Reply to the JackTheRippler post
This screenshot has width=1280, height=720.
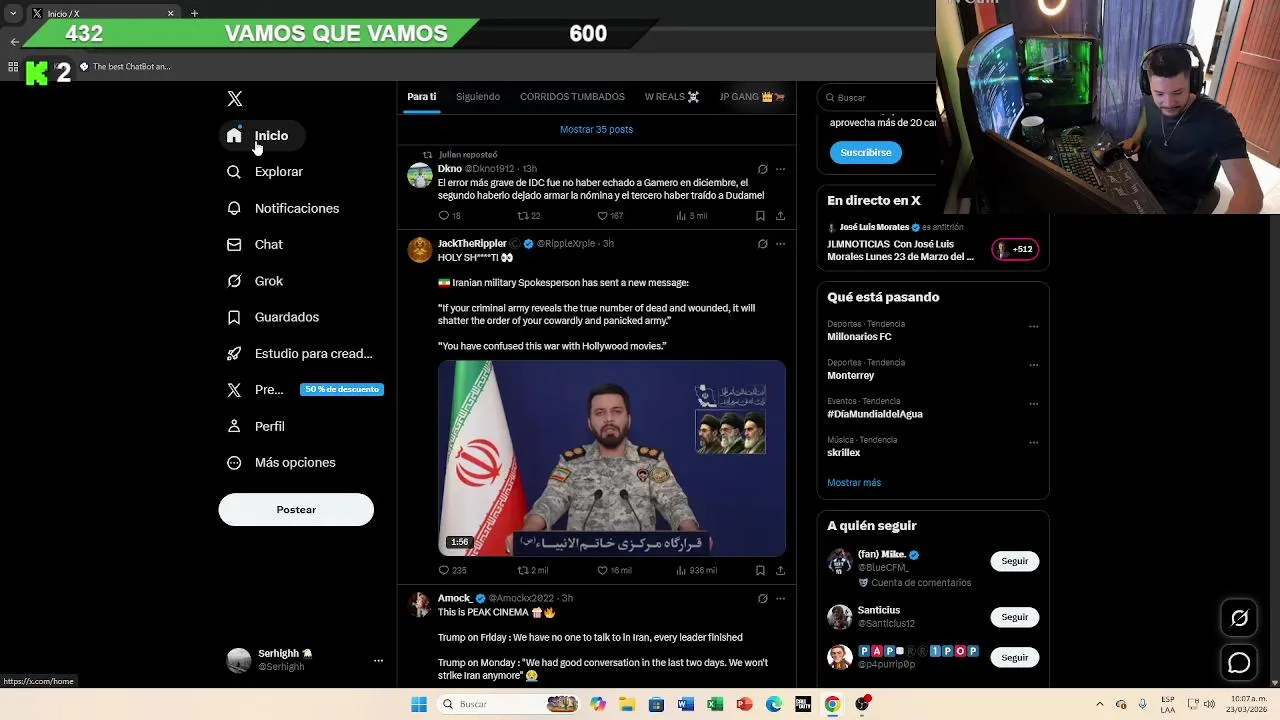tap(444, 570)
